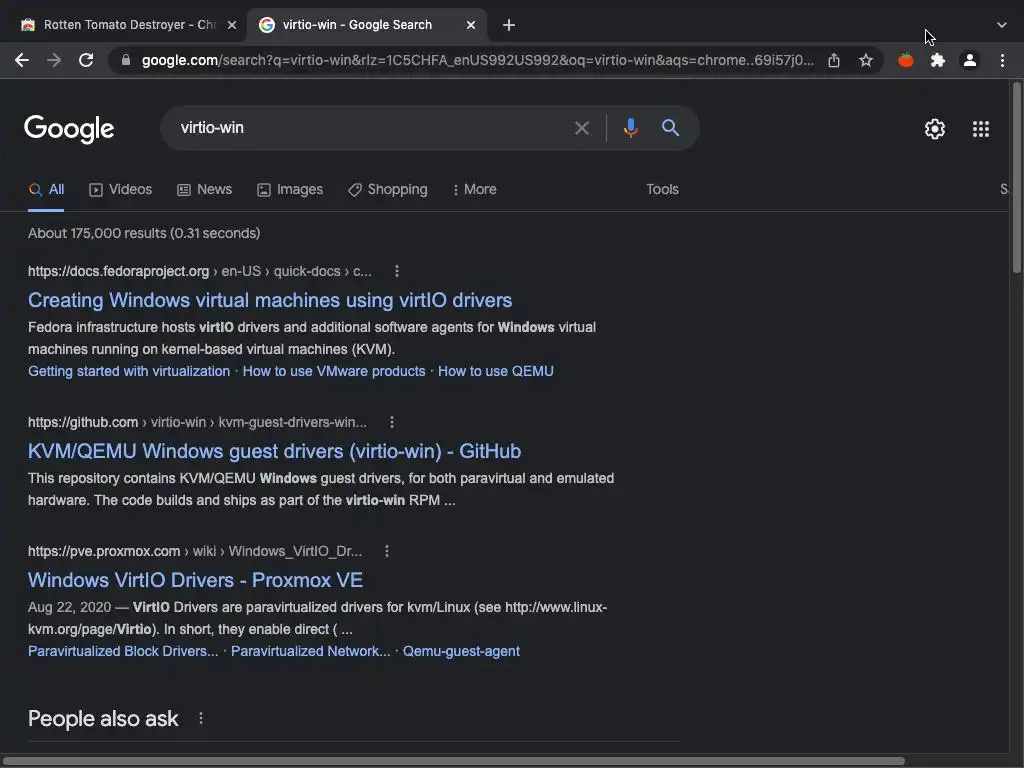The width and height of the screenshot is (1024, 768).
Task: Open options for pve.proxmox.com result
Action: [x=387, y=551]
